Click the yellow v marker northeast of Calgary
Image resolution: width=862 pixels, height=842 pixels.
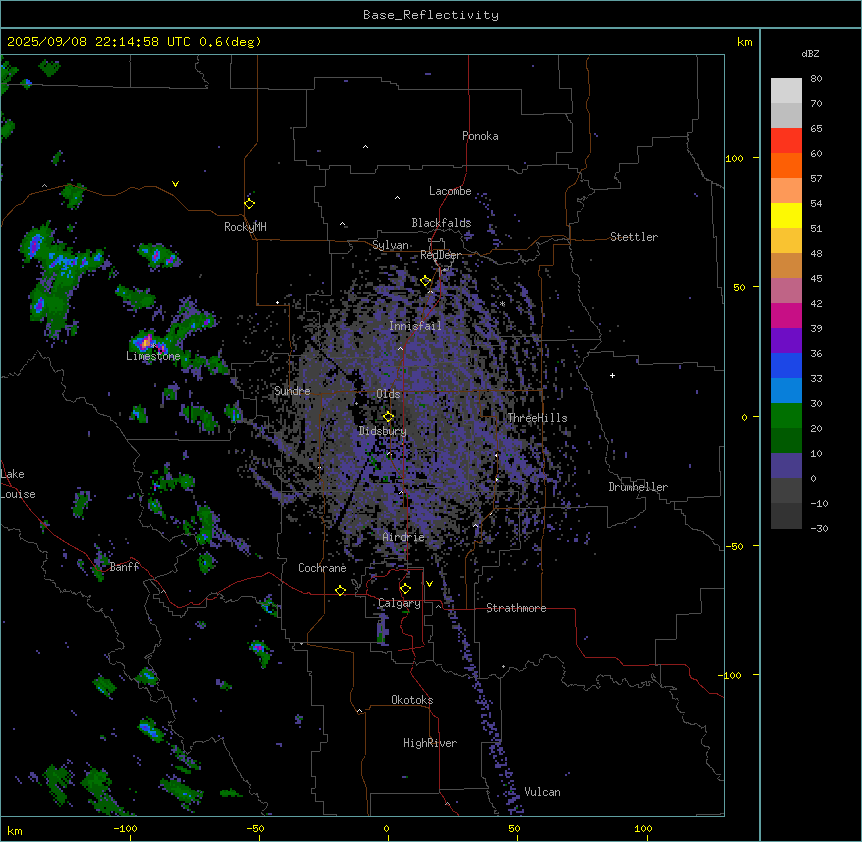click(x=429, y=584)
